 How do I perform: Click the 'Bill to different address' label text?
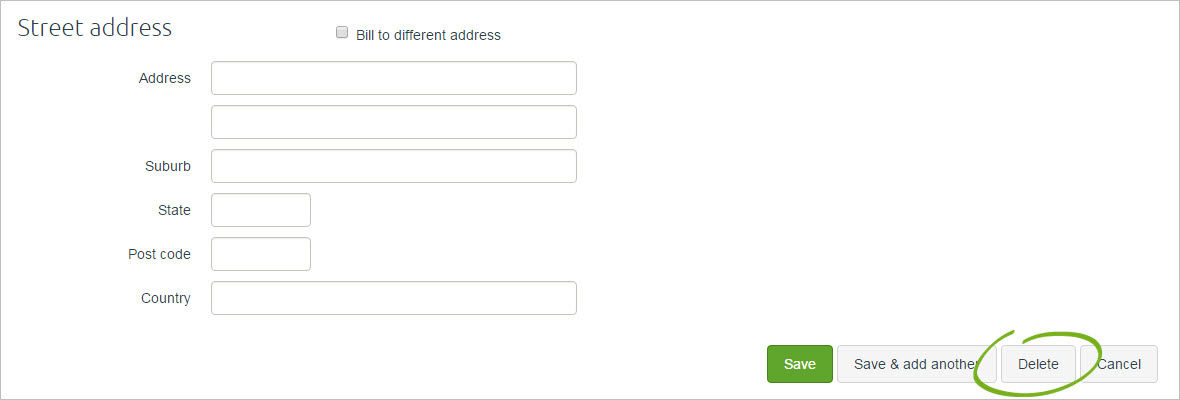(428, 35)
